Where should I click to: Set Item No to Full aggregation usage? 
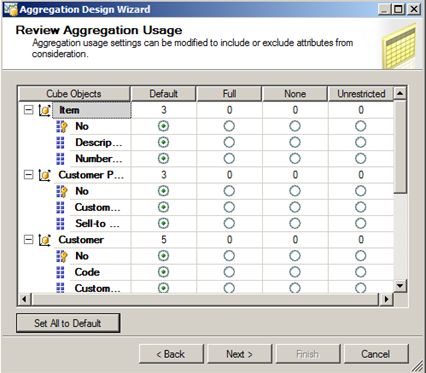click(x=229, y=126)
